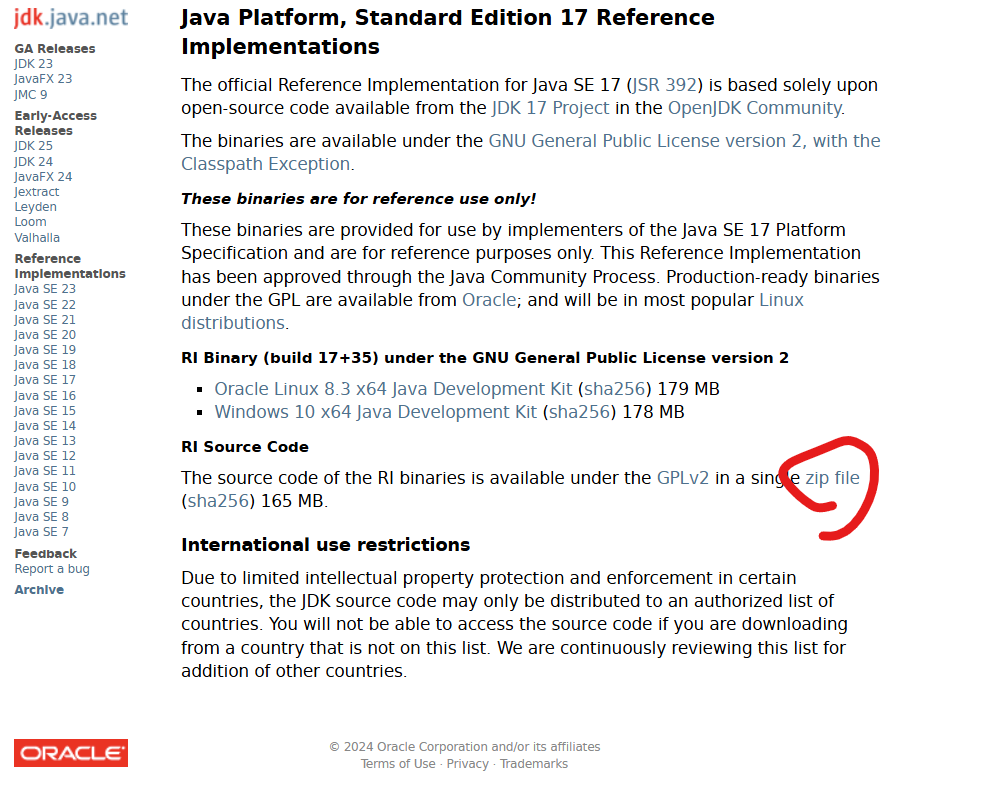Open the Archive link in sidebar
The image size is (986, 799).
click(39, 590)
